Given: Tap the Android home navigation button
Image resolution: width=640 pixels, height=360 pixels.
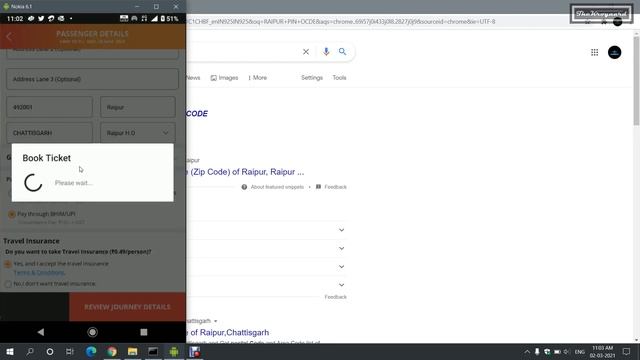Looking at the screenshot, I should [93, 332].
